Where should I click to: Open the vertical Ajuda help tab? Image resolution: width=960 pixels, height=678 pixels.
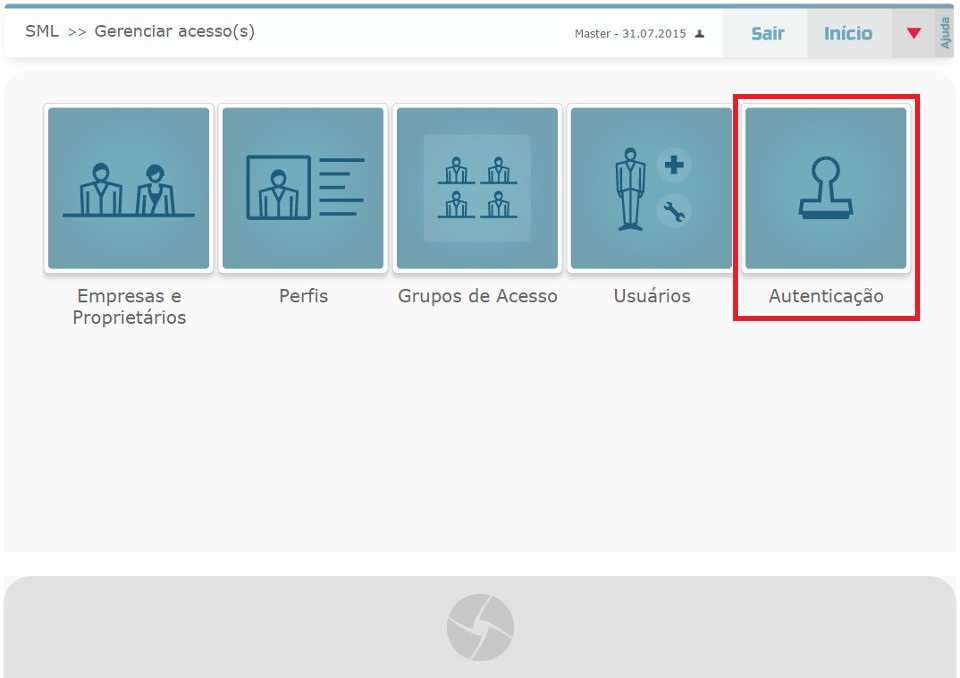pyautogui.click(x=945, y=33)
